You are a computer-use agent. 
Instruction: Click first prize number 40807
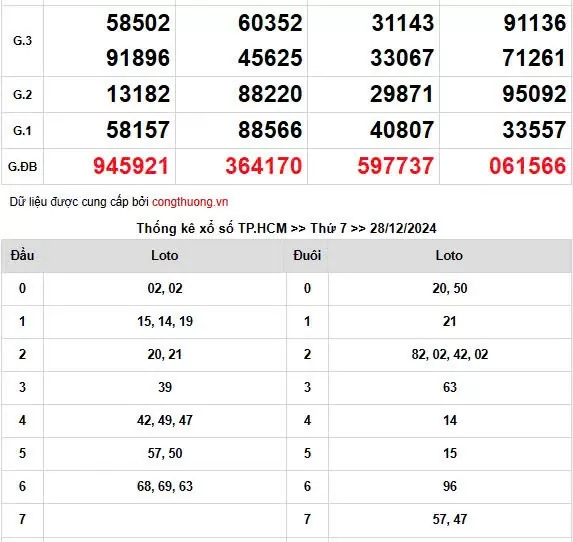(402, 130)
